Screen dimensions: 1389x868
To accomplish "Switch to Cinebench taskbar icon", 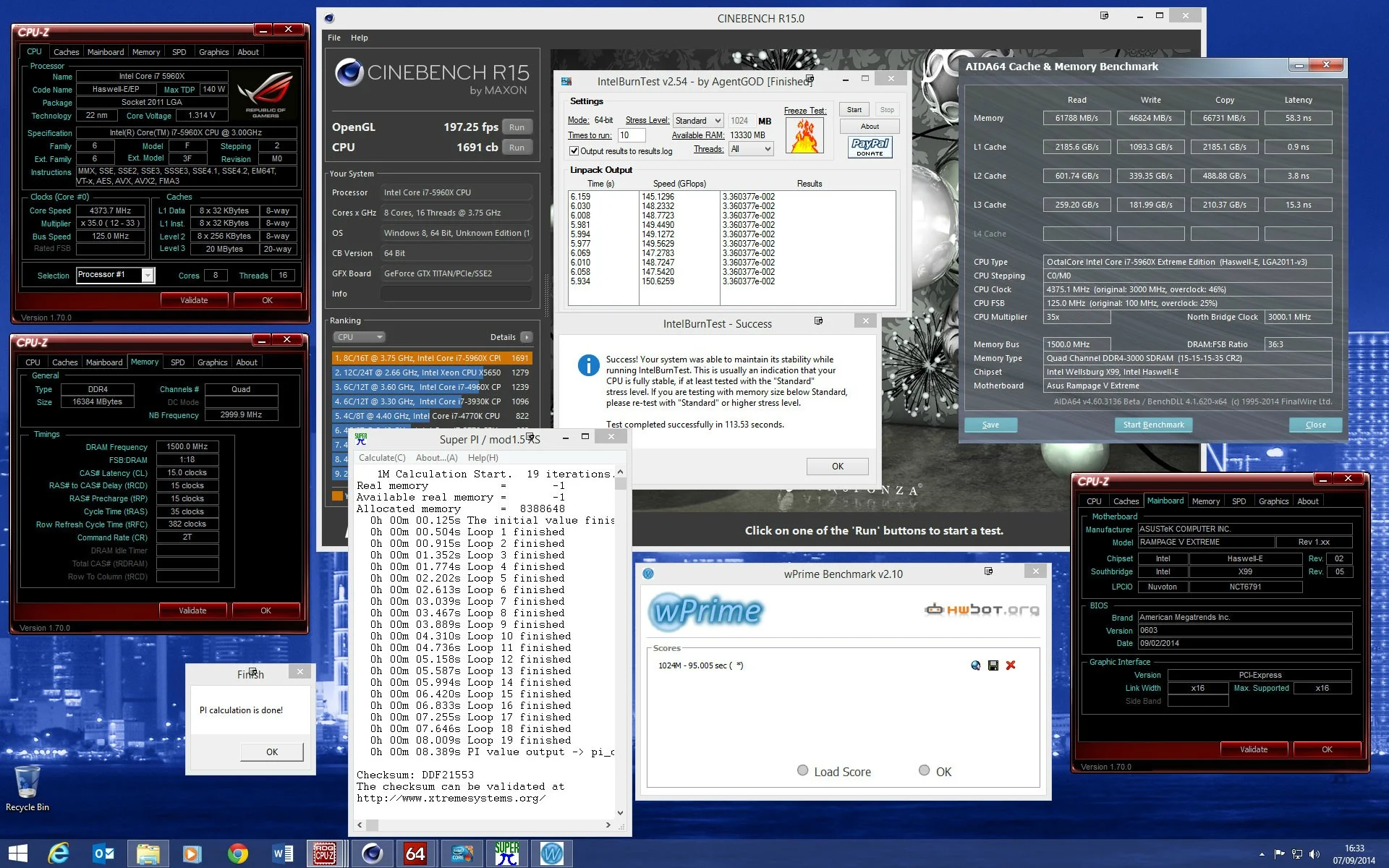I will (372, 854).
